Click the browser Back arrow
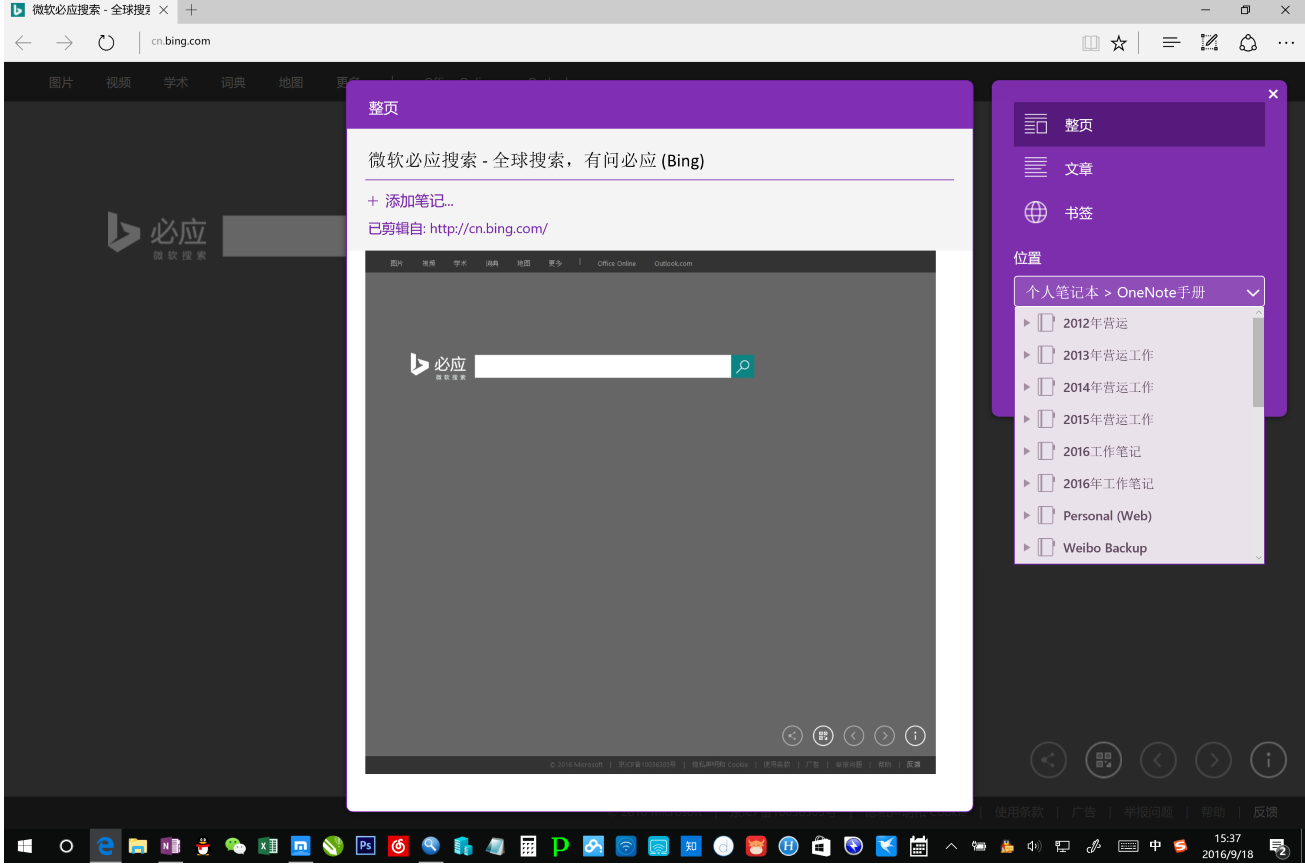Viewport: 1305px width, 864px height. pyautogui.click(x=24, y=42)
